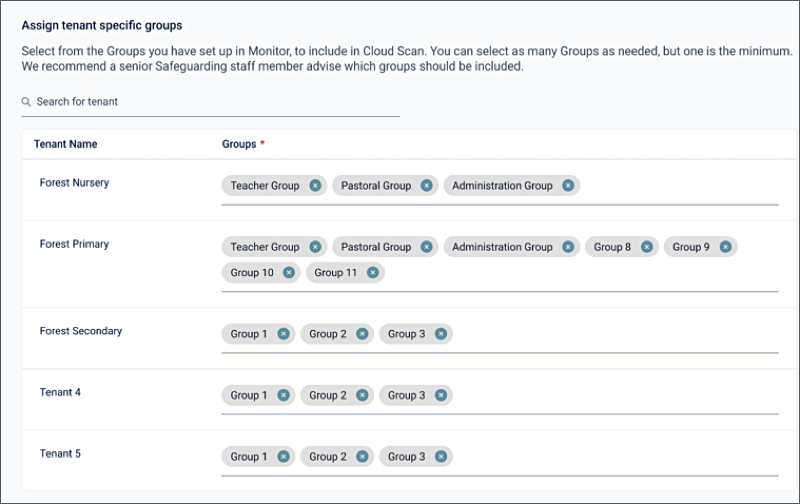Remove Group 2 from Tenant 4
This screenshot has width=800, height=504.
point(362,395)
